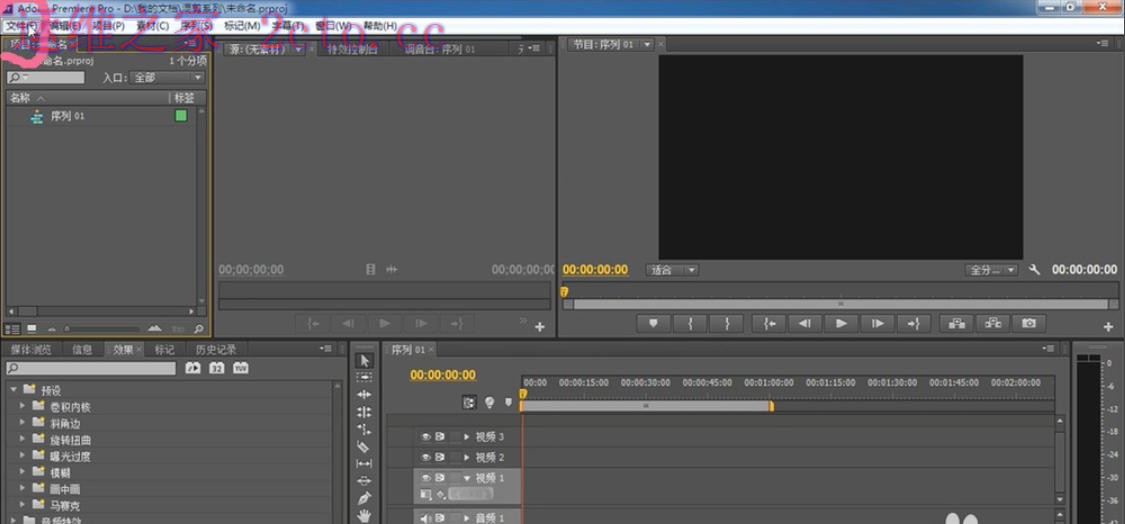Viewport: 1125px width, 524px height.
Task: Open Program monitor wrench settings
Action: [1034, 270]
